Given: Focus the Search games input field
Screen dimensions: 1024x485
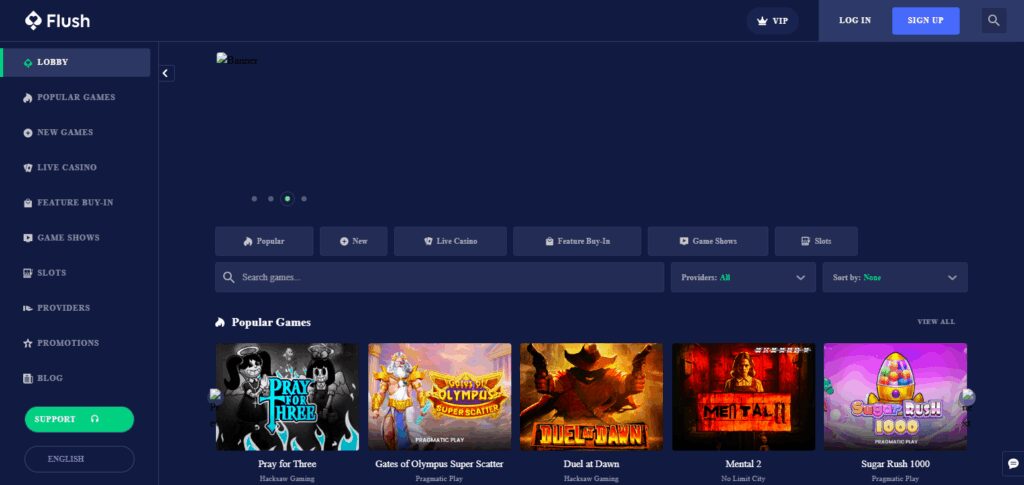Looking at the screenshot, I should (x=440, y=277).
